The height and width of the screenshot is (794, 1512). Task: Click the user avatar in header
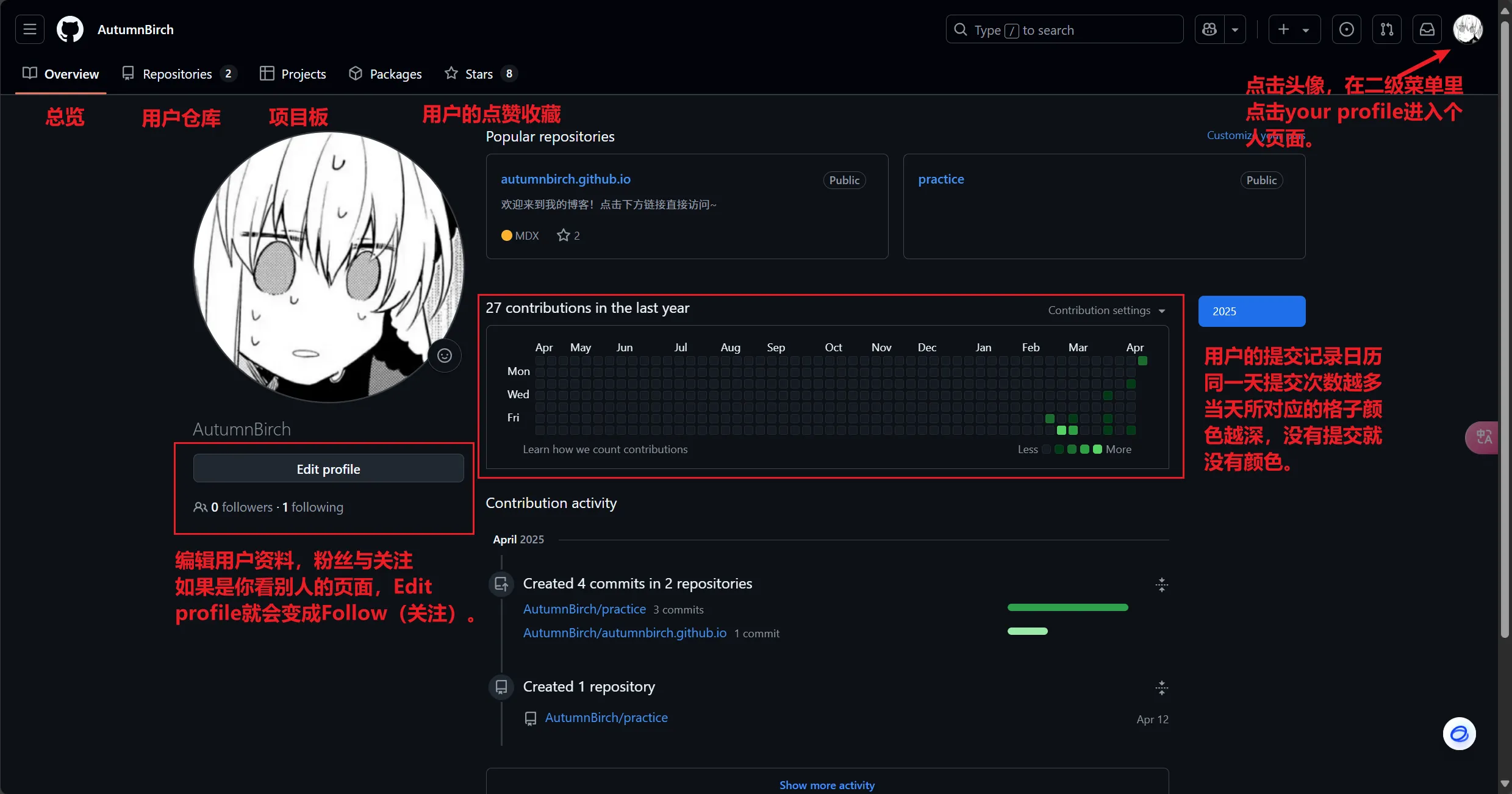(x=1467, y=29)
